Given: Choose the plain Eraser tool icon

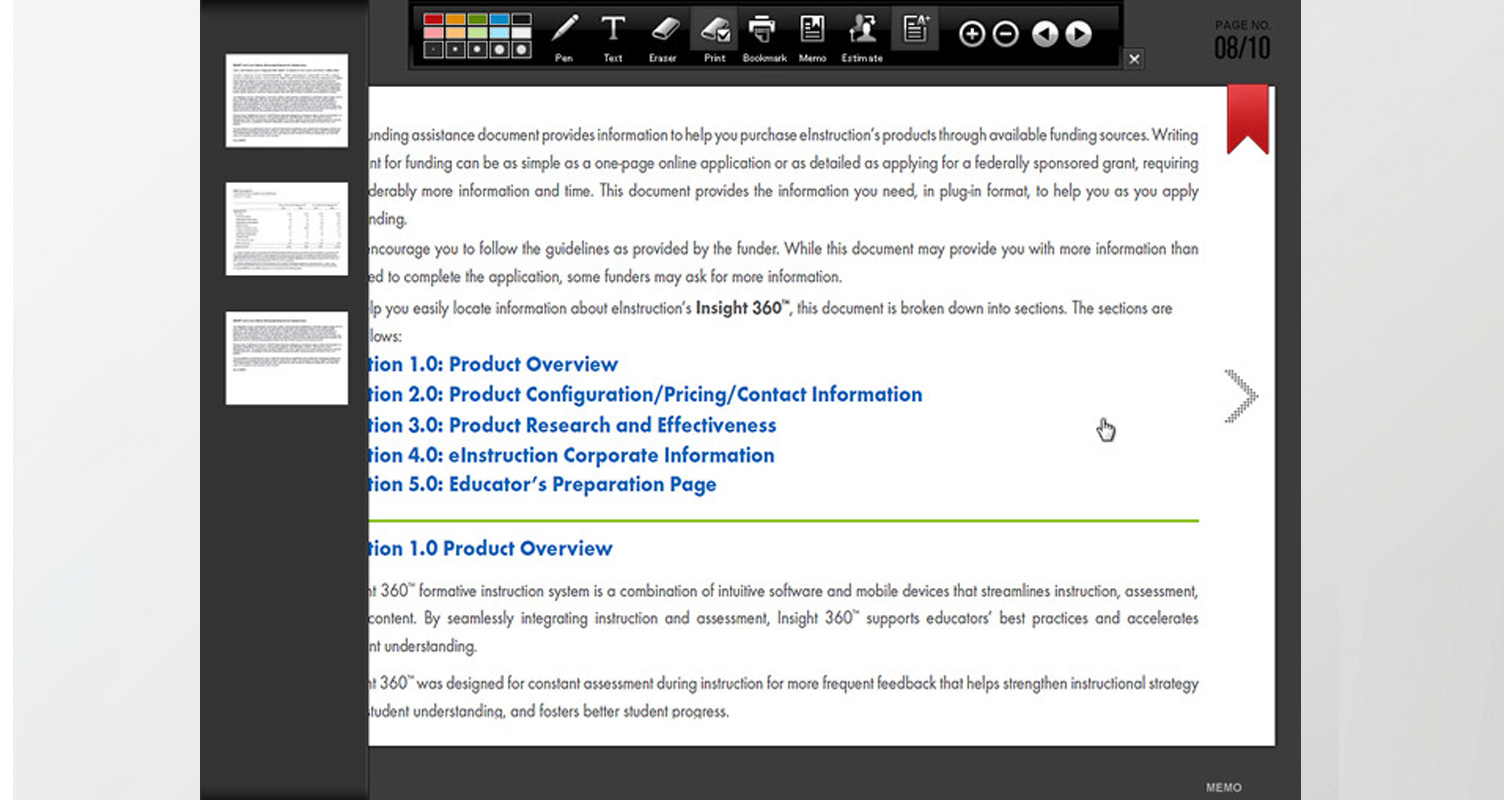Looking at the screenshot, I should pos(664,28).
